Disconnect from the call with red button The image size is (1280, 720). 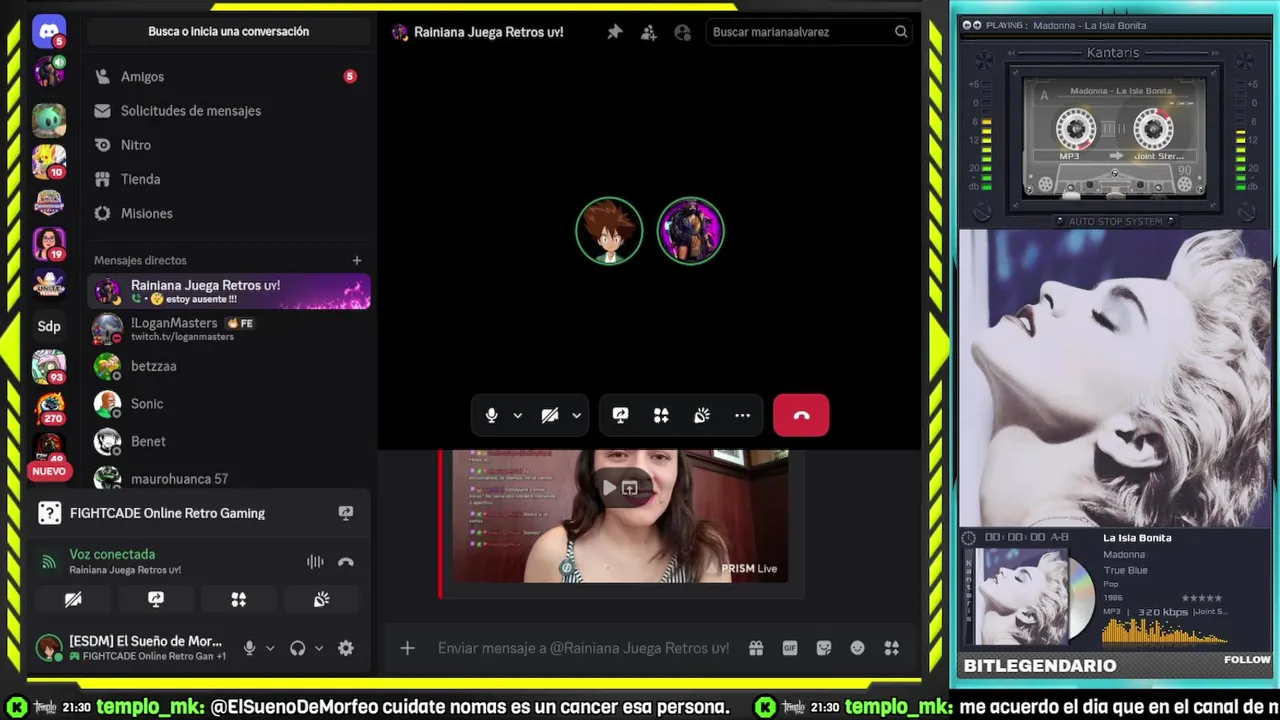point(801,415)
